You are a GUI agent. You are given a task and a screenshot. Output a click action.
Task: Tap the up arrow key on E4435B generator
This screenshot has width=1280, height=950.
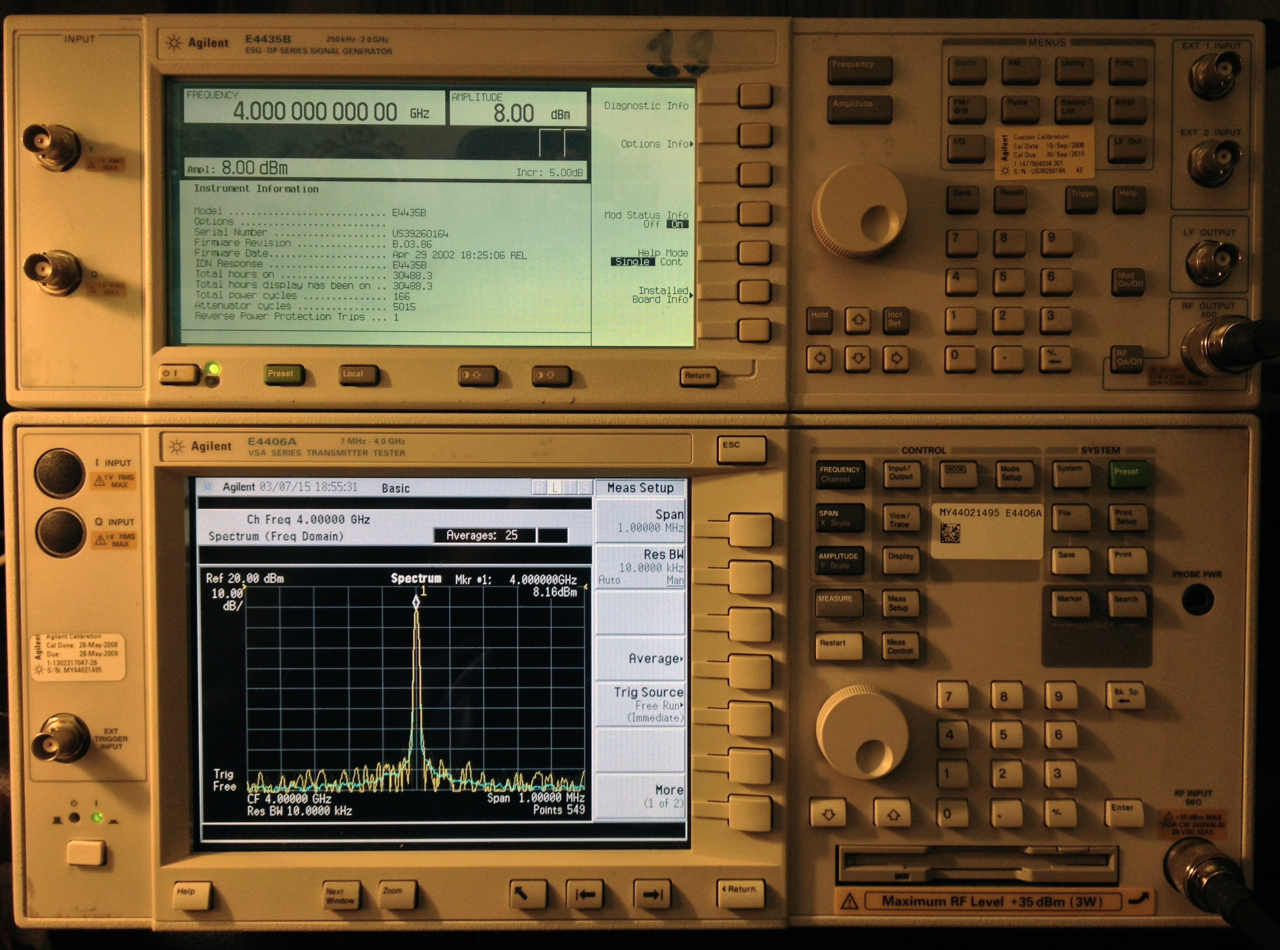tap(857, 320)
